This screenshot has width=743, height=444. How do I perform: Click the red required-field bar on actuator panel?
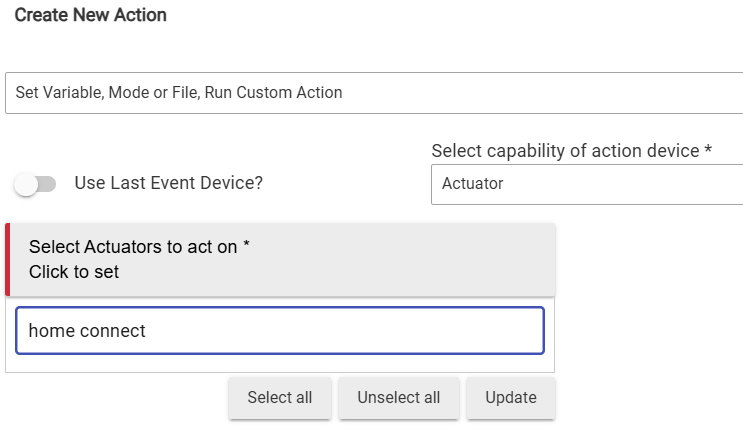pos(8,260)
